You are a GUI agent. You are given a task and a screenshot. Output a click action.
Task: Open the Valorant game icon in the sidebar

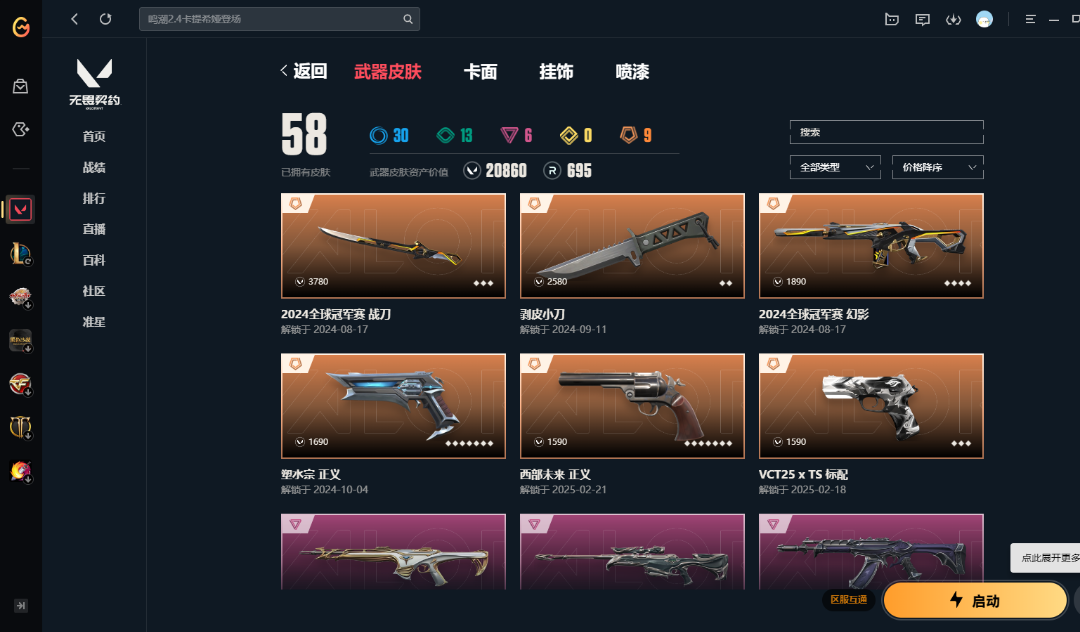[x=20, y=209]
